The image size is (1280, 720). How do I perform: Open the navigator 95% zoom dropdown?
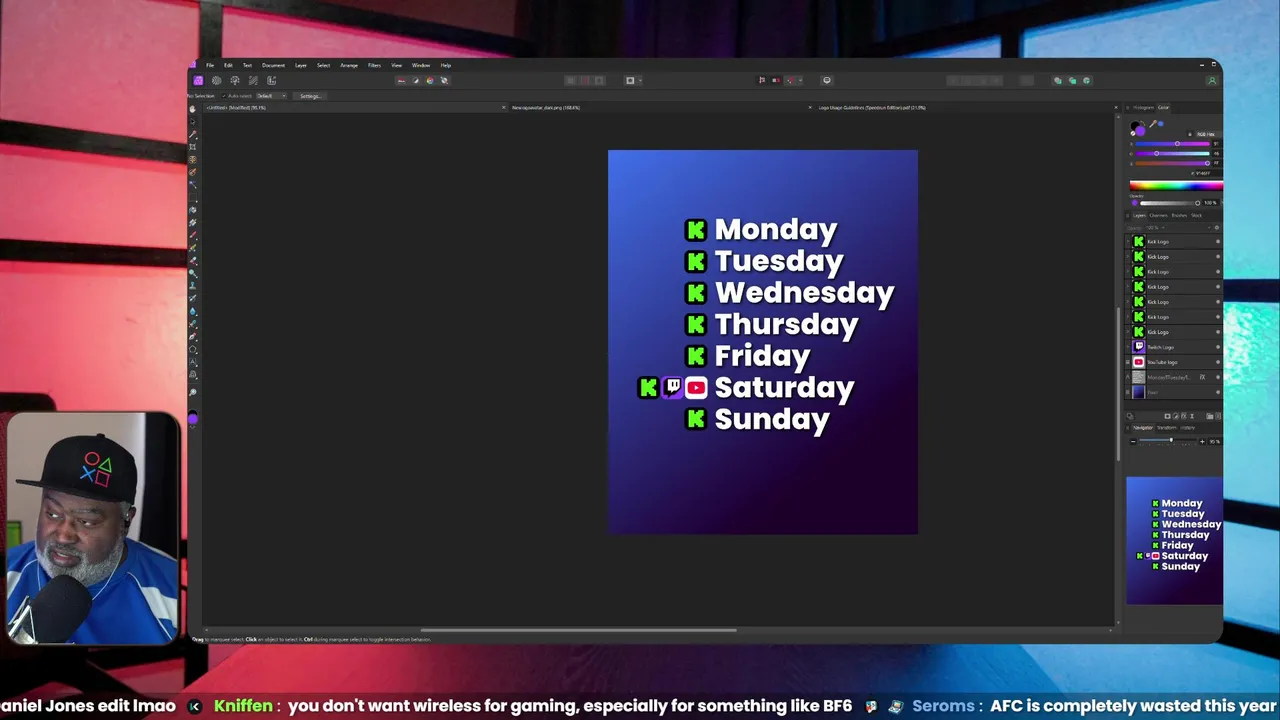1214,441
